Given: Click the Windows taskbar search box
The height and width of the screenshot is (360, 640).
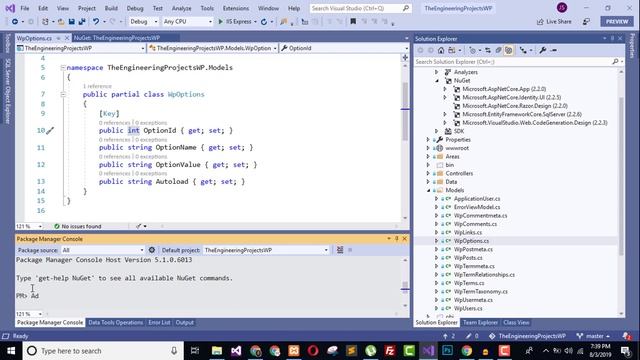Looking at the screenshot, I should [103, 351].
